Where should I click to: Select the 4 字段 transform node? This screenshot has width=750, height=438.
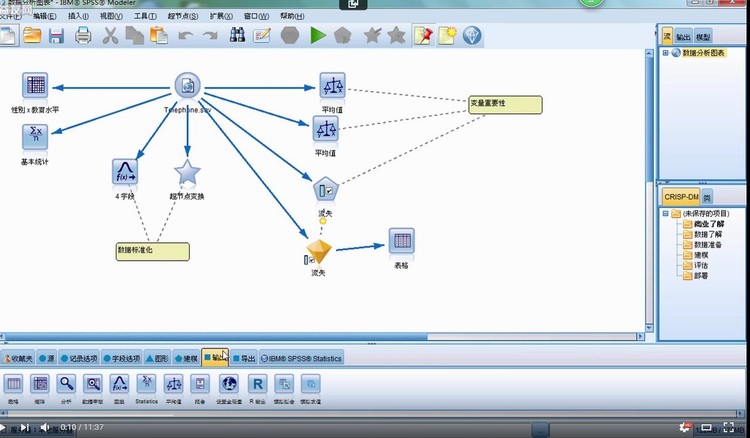pos(125,172)
